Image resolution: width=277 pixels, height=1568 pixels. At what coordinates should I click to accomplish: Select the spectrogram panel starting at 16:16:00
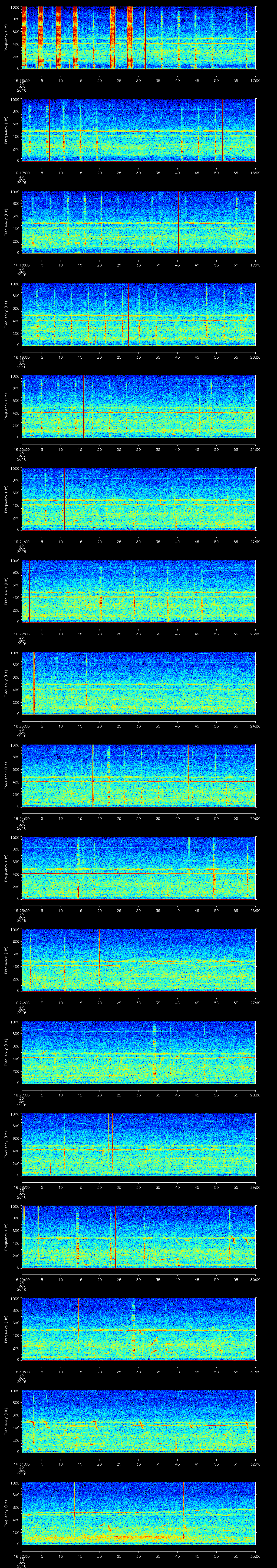[x=139, y=38]
